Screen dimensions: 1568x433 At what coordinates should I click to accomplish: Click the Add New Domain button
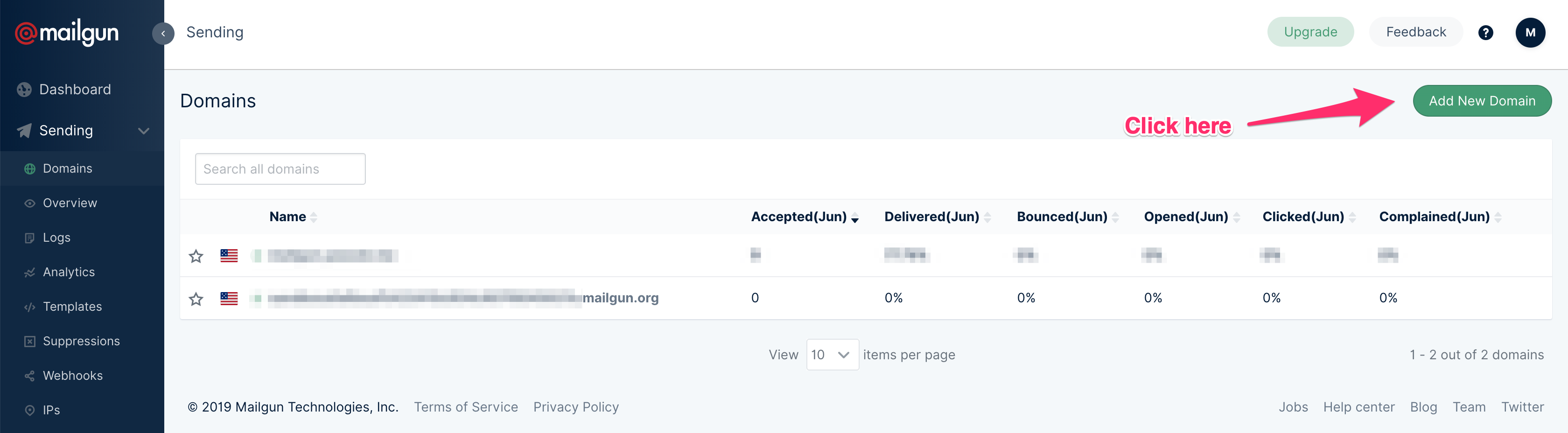pos(1482,101)
